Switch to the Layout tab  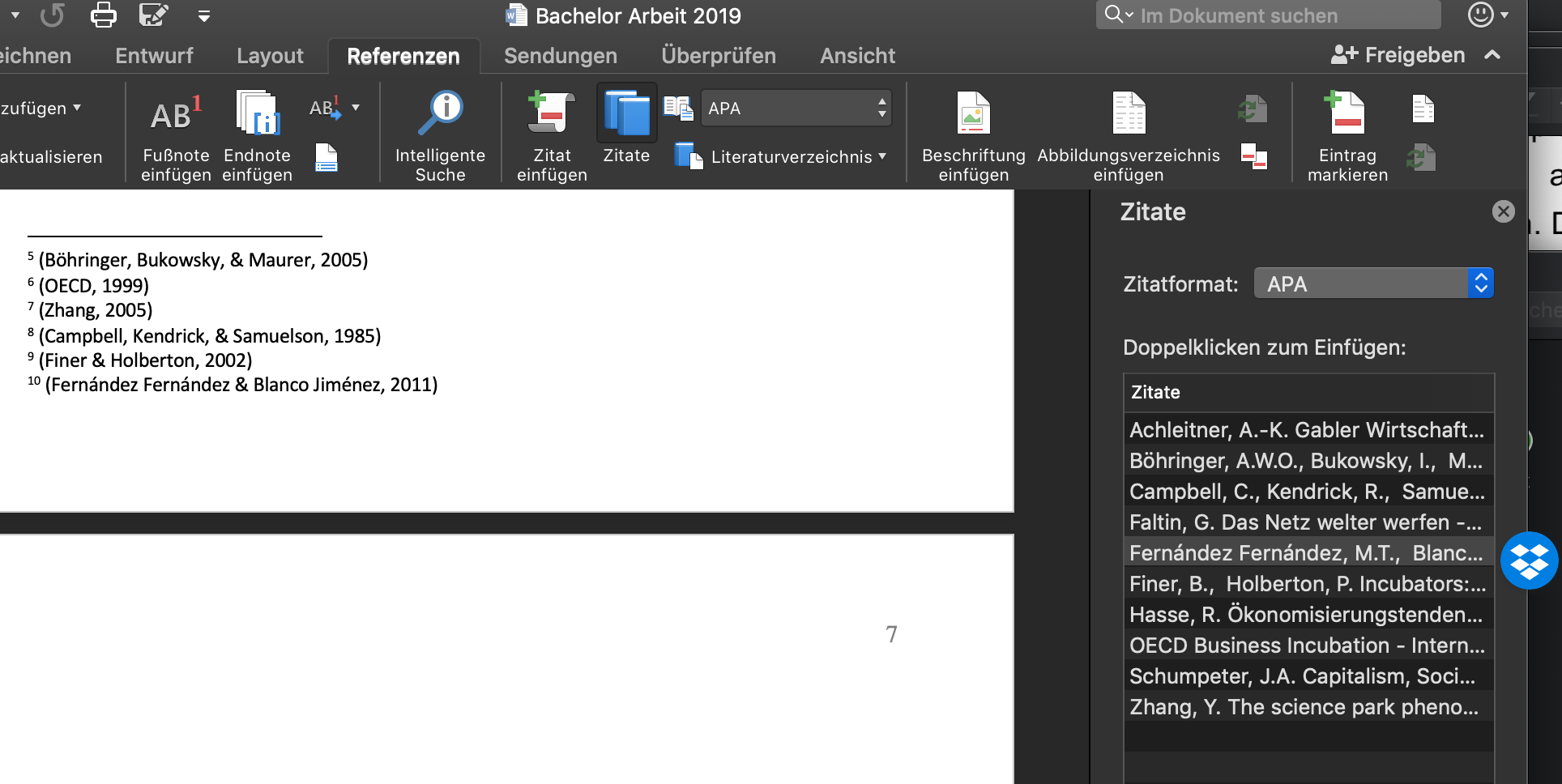pos(270,55)
